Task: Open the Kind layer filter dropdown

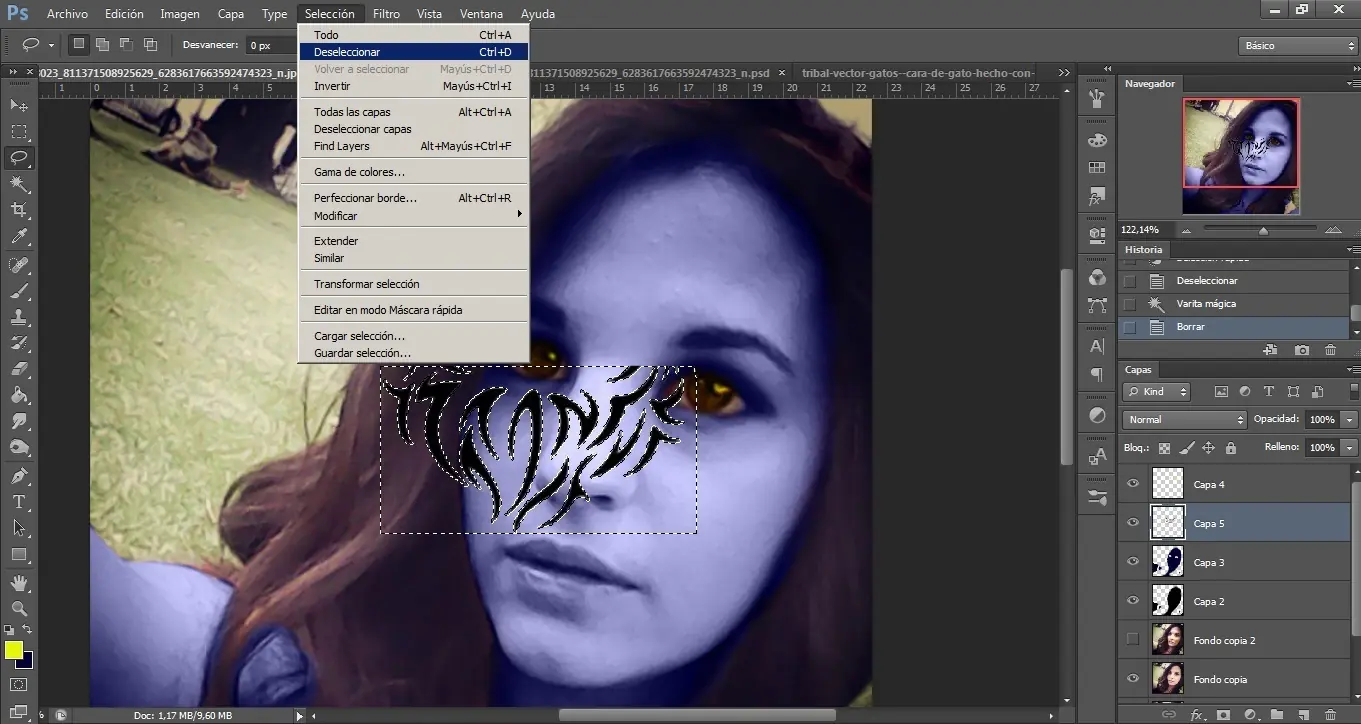Action: point(1157,392)
